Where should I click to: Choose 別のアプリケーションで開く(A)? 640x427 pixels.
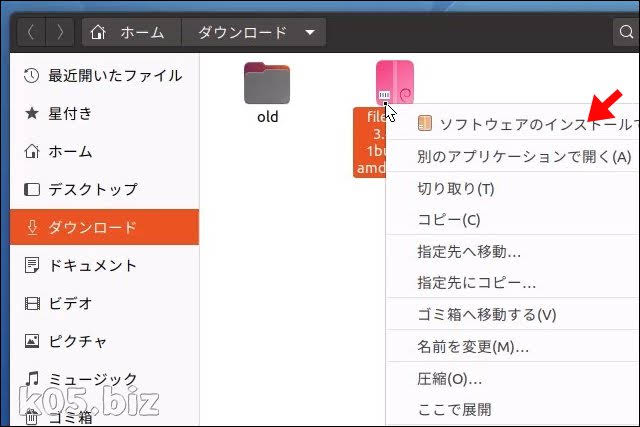pos(513,156)
